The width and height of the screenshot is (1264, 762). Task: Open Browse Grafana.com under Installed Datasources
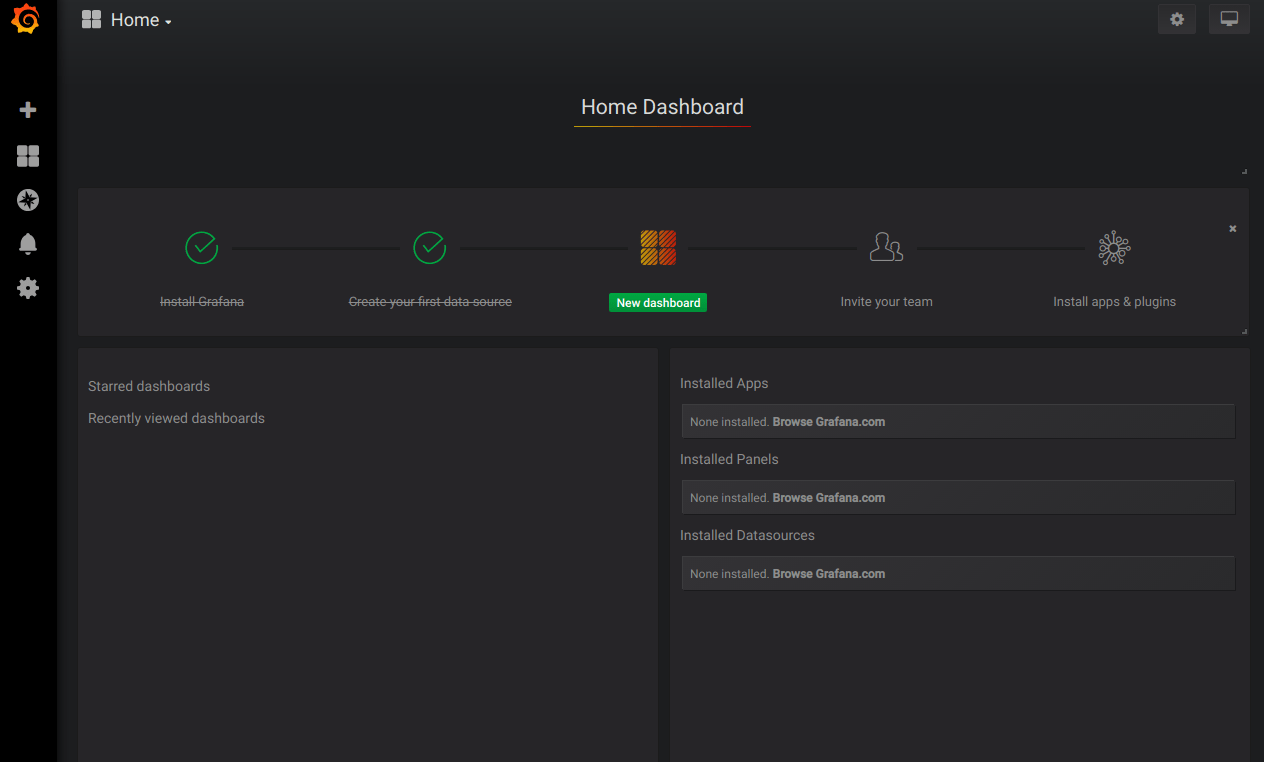point(828,574)
